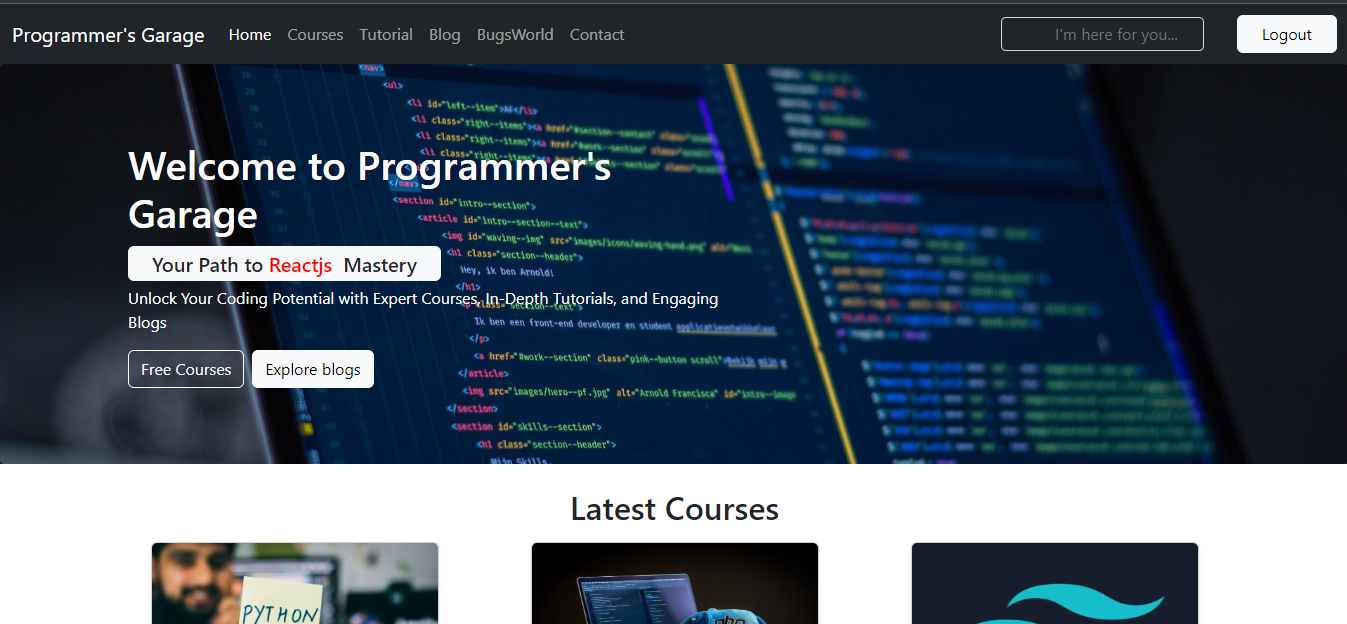Click the "Welcome to Programmer's Garage" heading
Screen dimensions: 1347x624
pyautogui.click(x=370, y=190)
